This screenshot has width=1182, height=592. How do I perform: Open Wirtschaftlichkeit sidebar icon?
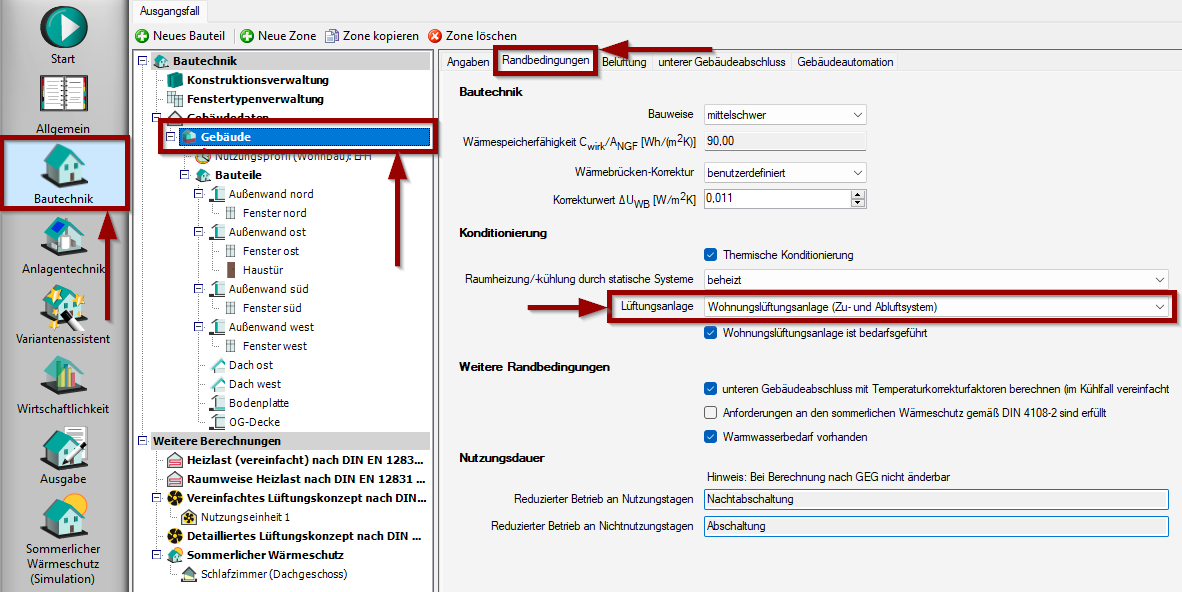(x=64, y=377)
